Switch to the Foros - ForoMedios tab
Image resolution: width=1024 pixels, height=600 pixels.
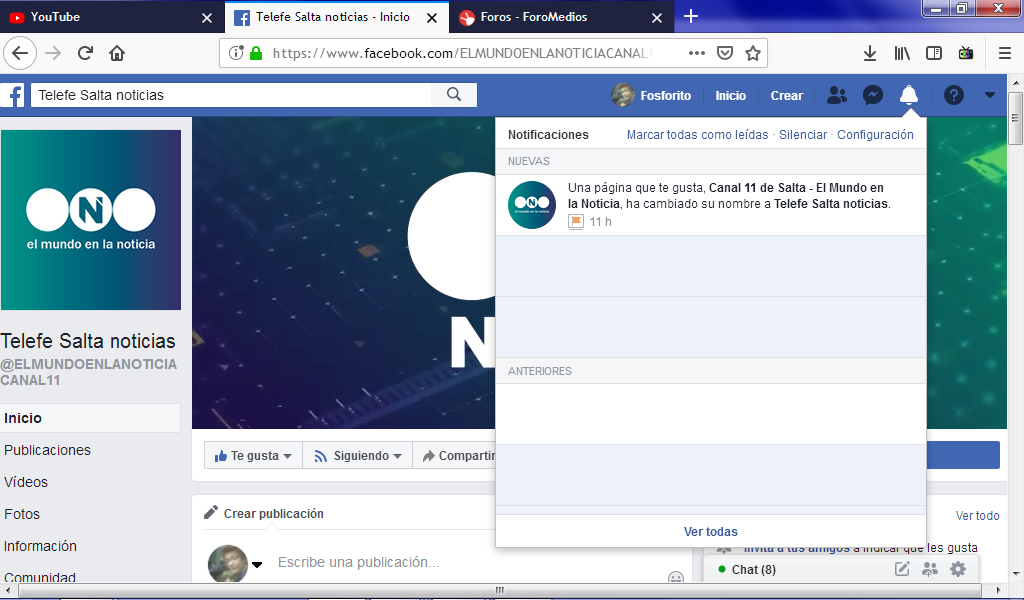click(555, 17)
